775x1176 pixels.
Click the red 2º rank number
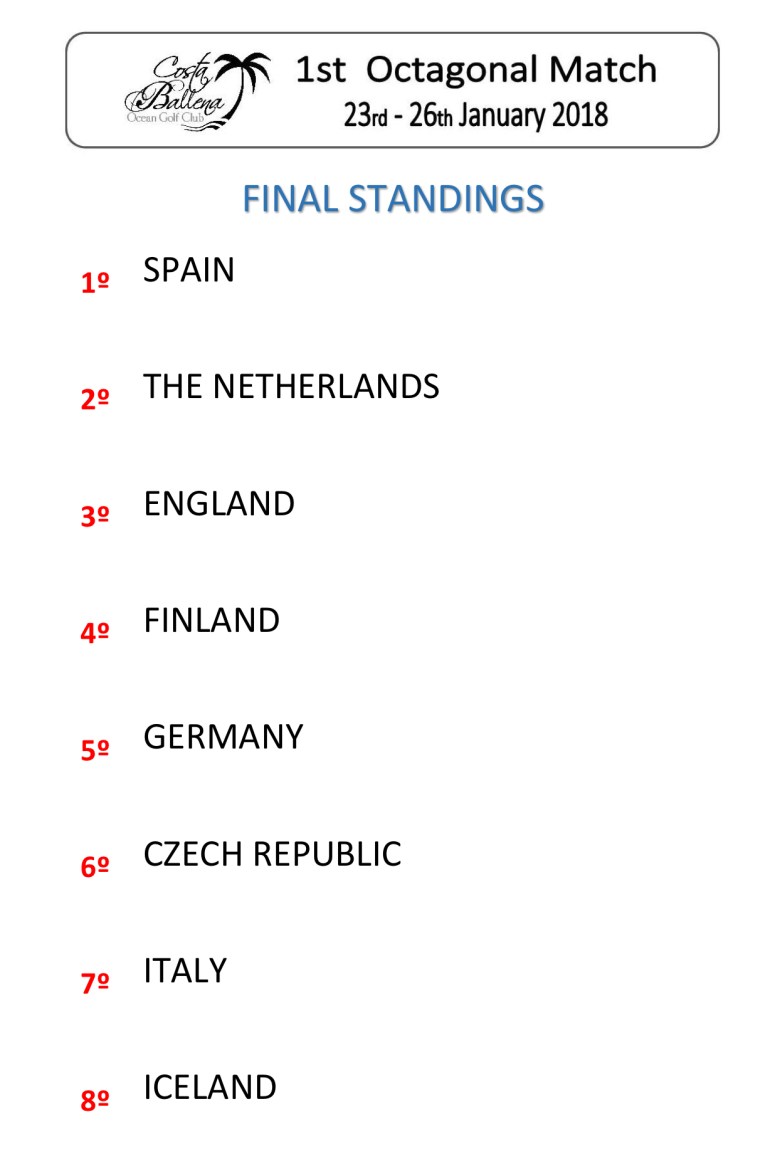click(95, 398)
